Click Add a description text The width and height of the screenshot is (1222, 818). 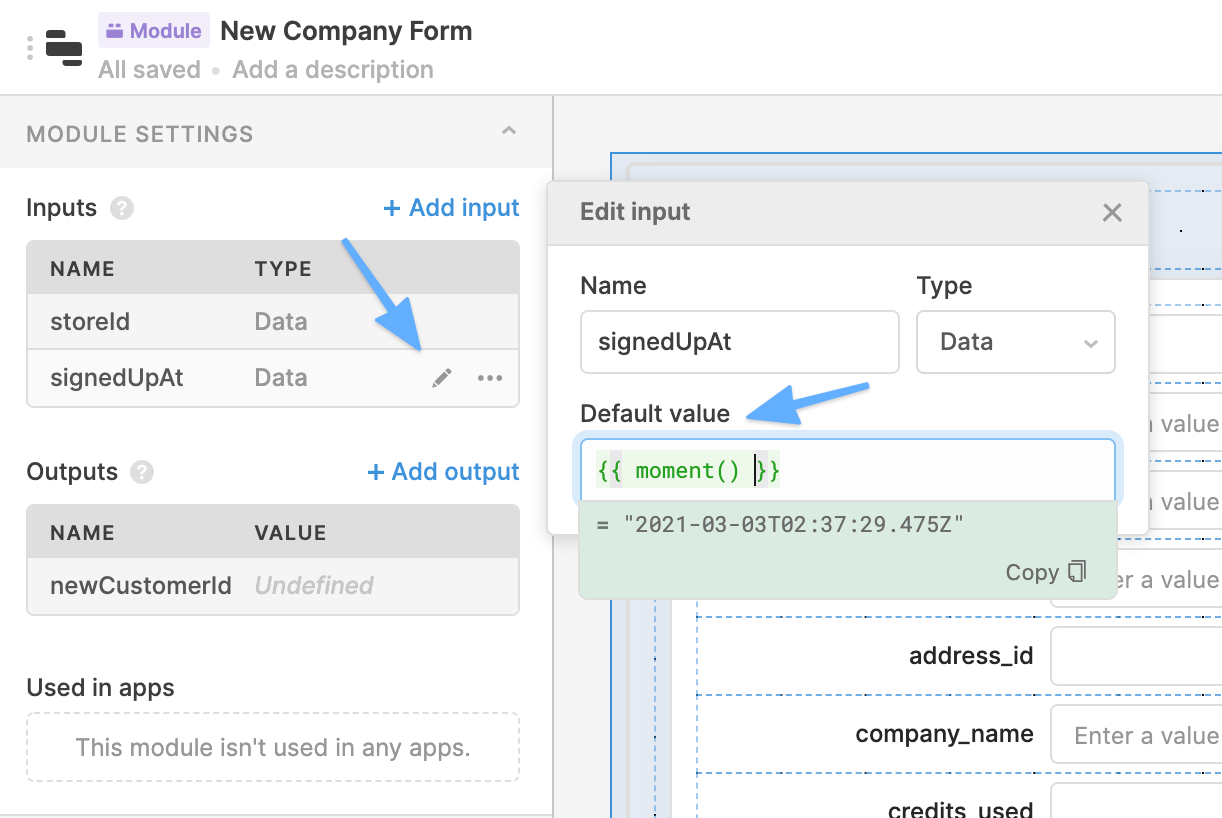[x=333, y=70]
